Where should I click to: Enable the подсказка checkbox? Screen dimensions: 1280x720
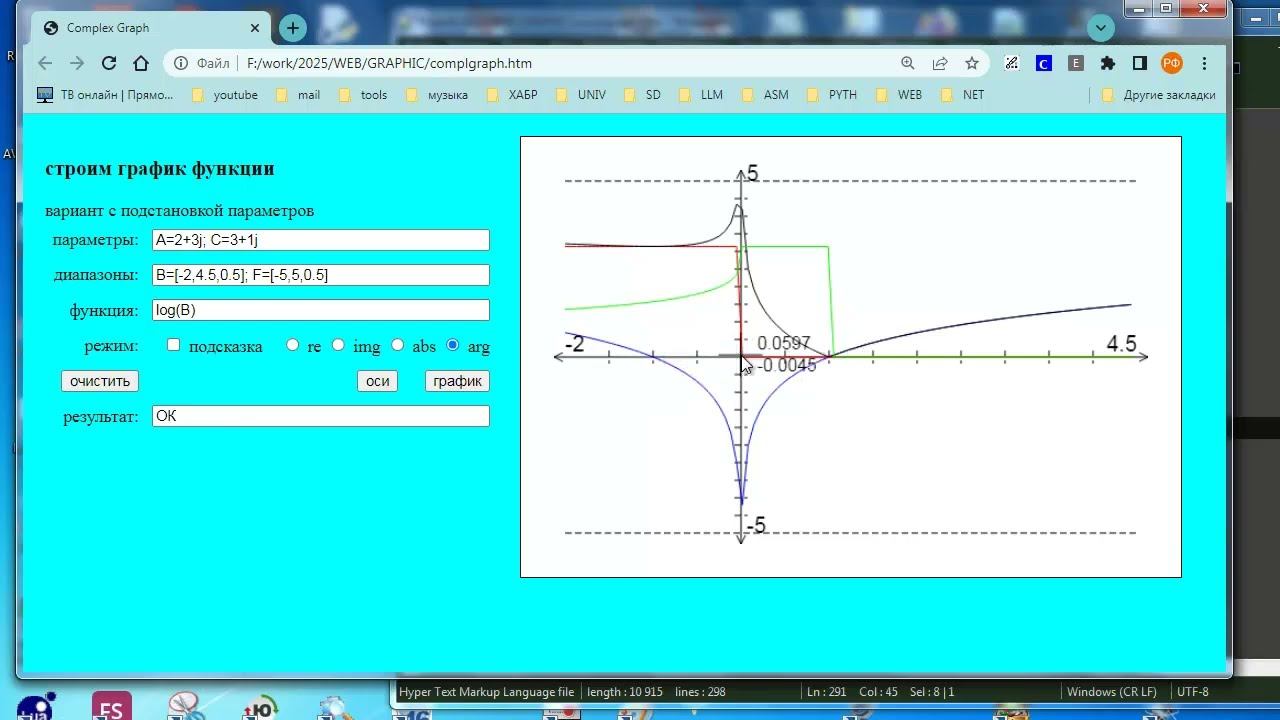[x=174, y=345]
